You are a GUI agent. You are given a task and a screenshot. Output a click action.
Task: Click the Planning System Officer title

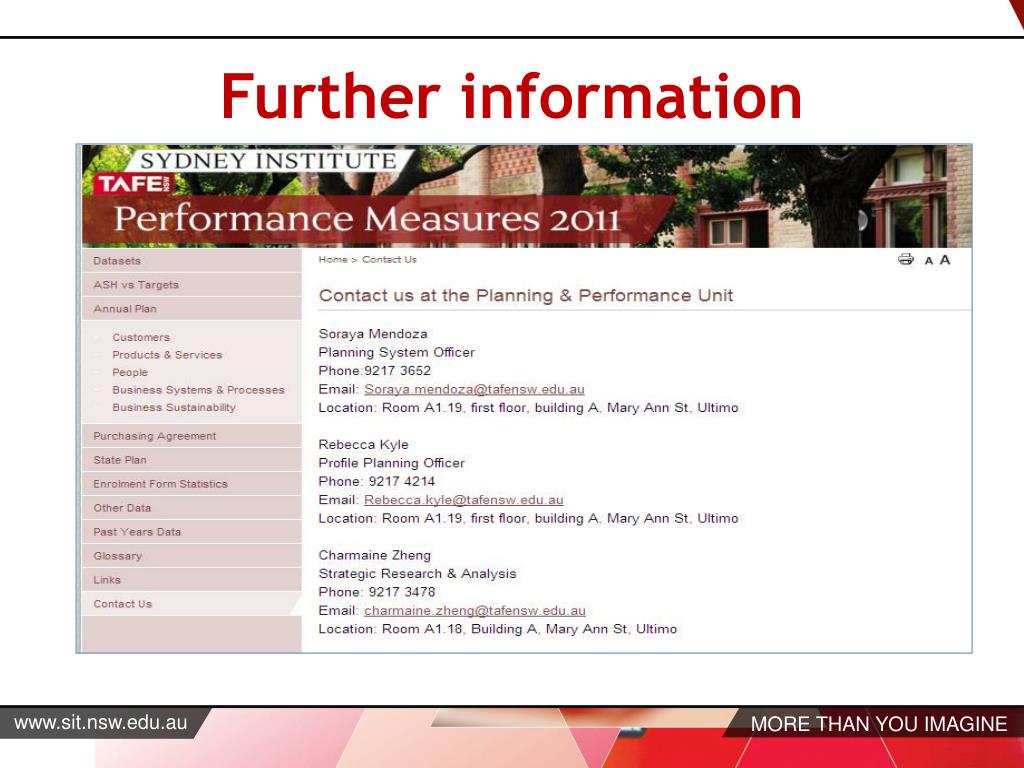tap(396, 353)
